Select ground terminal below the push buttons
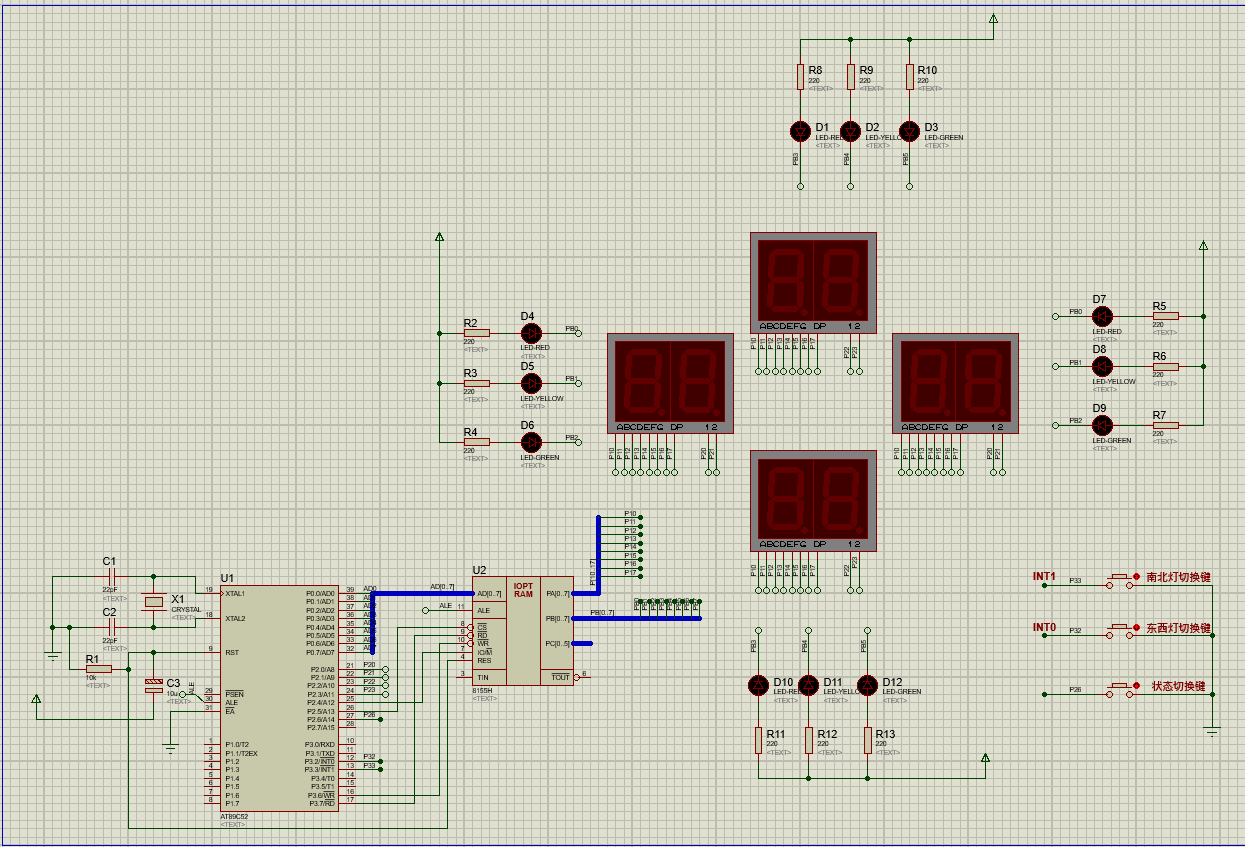This screenshot has height=847, width=1245. (x=1212, y=732)
